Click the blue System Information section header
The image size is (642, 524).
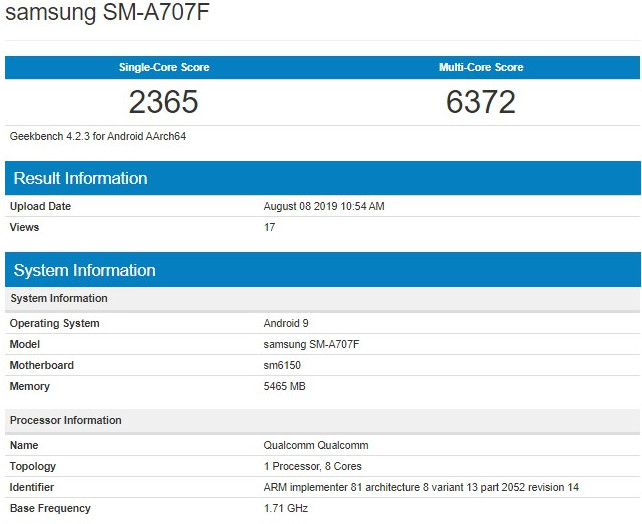[323, 270]
